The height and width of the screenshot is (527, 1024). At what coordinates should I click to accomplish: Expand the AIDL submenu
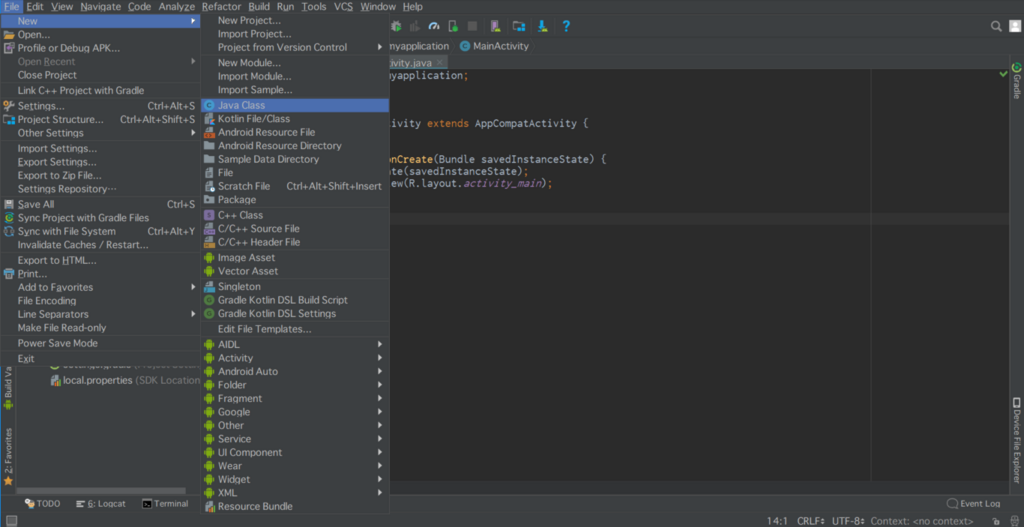point(295,344)
